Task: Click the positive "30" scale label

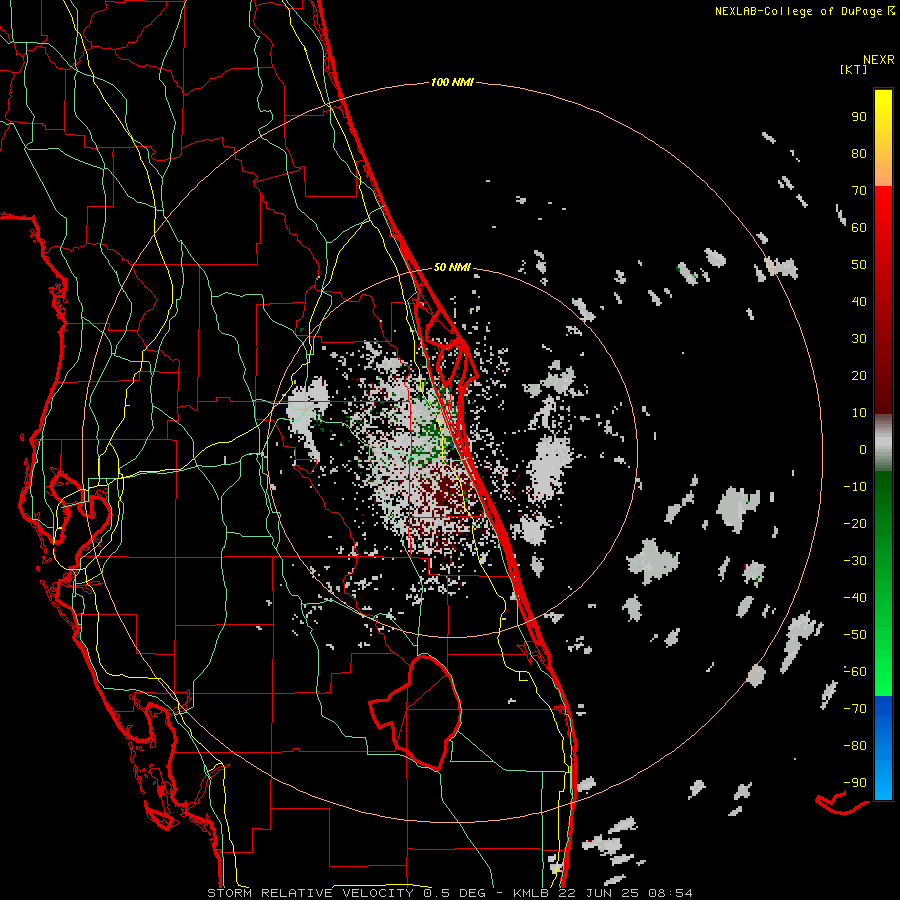Action: tap(859, 339)
